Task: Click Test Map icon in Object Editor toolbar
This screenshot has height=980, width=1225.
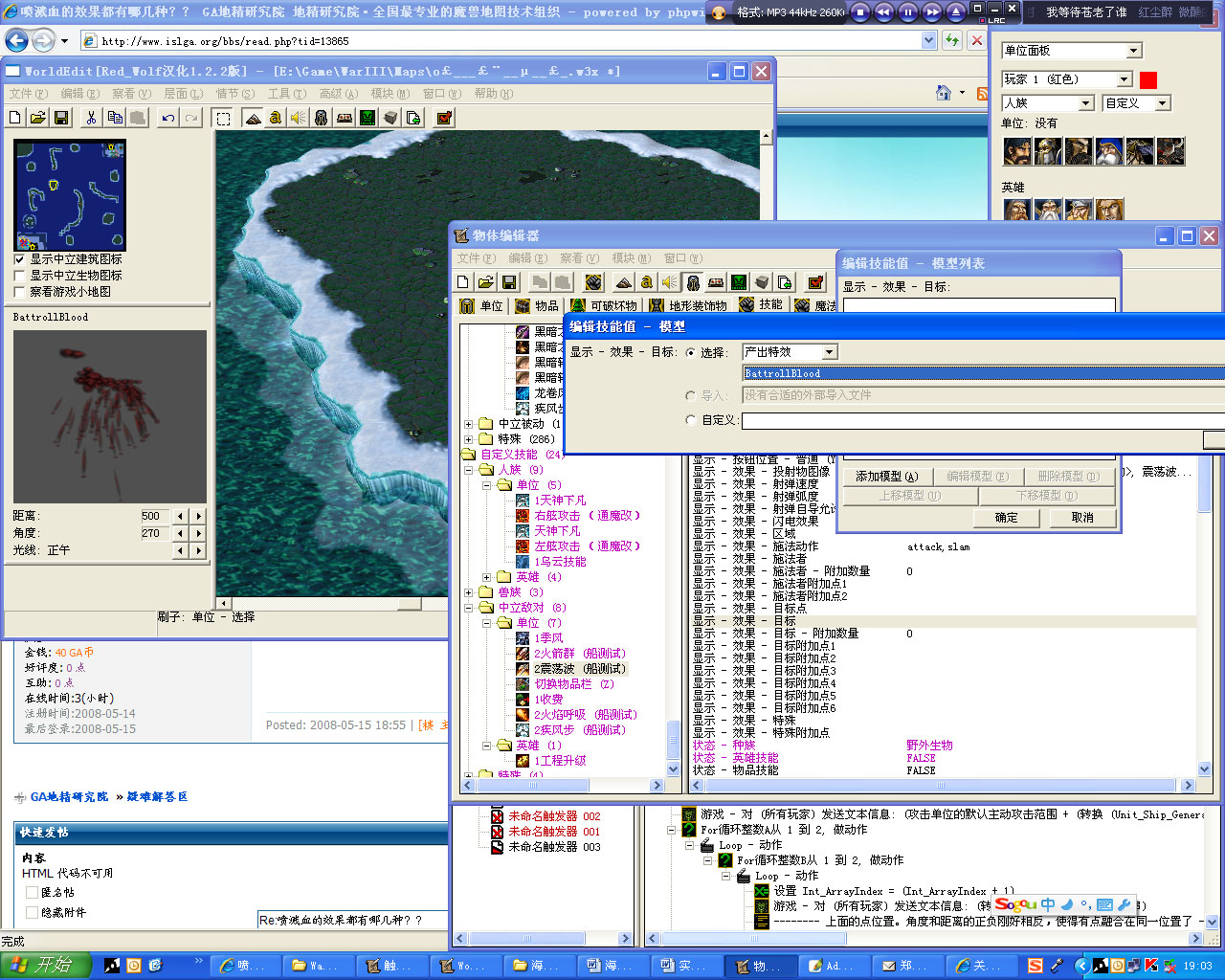Action: pyautogui.click(x=815, y=282)
